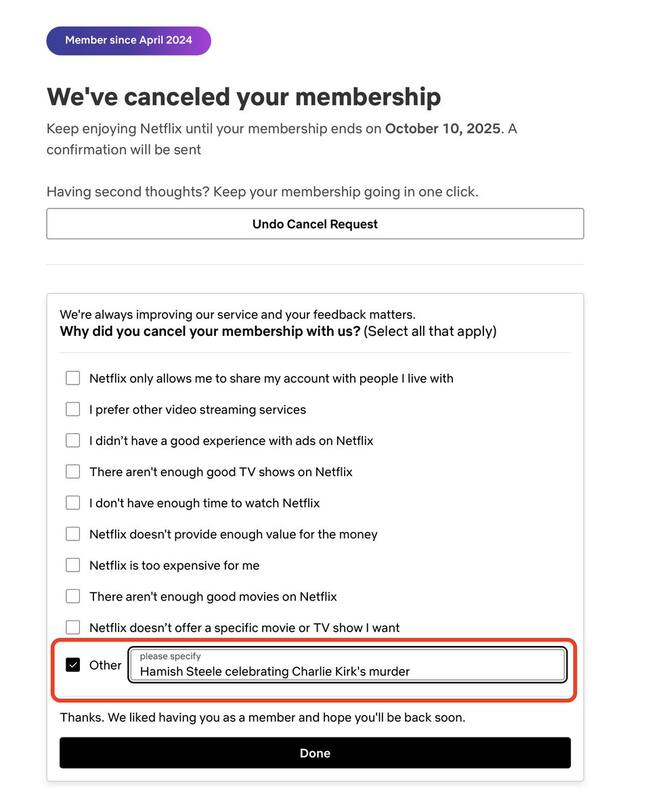Tick 'There aren't enough good movies' checkbox

(73, 596)
